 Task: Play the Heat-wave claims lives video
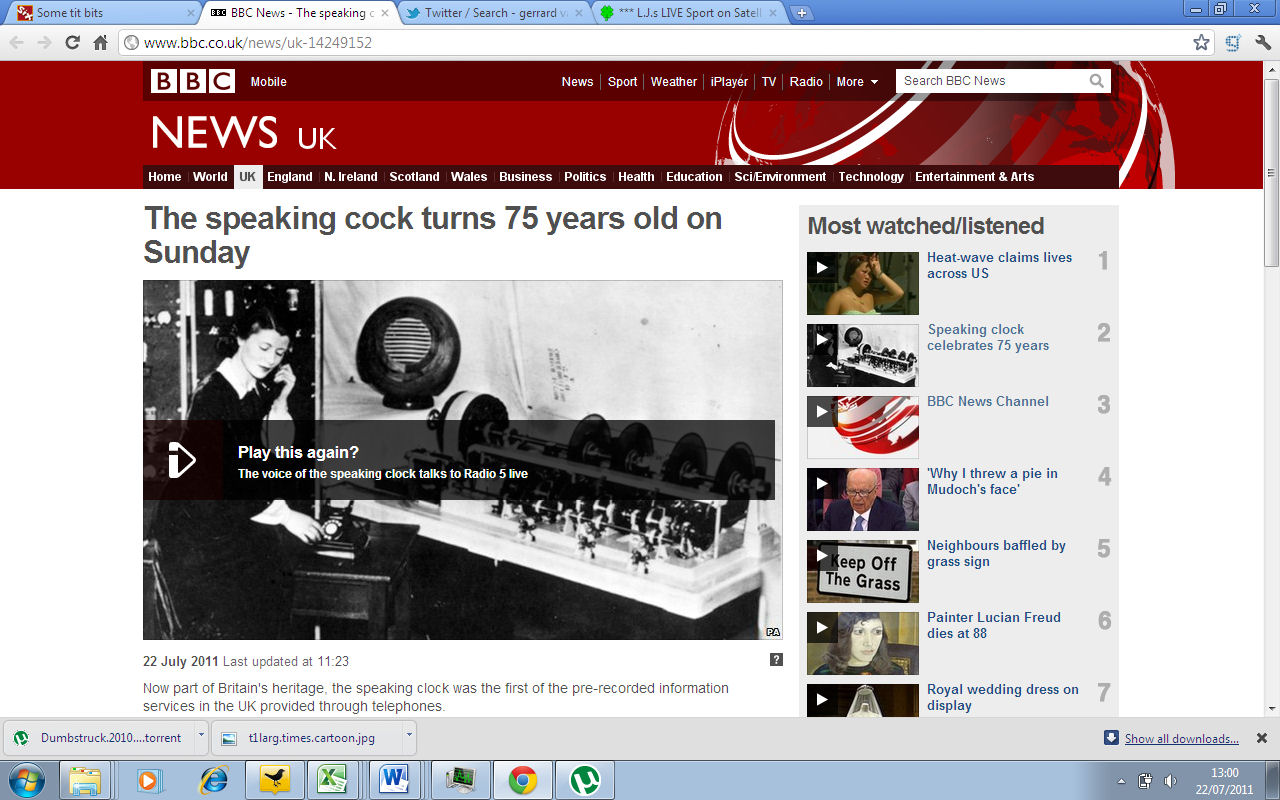tap(862, 283)
